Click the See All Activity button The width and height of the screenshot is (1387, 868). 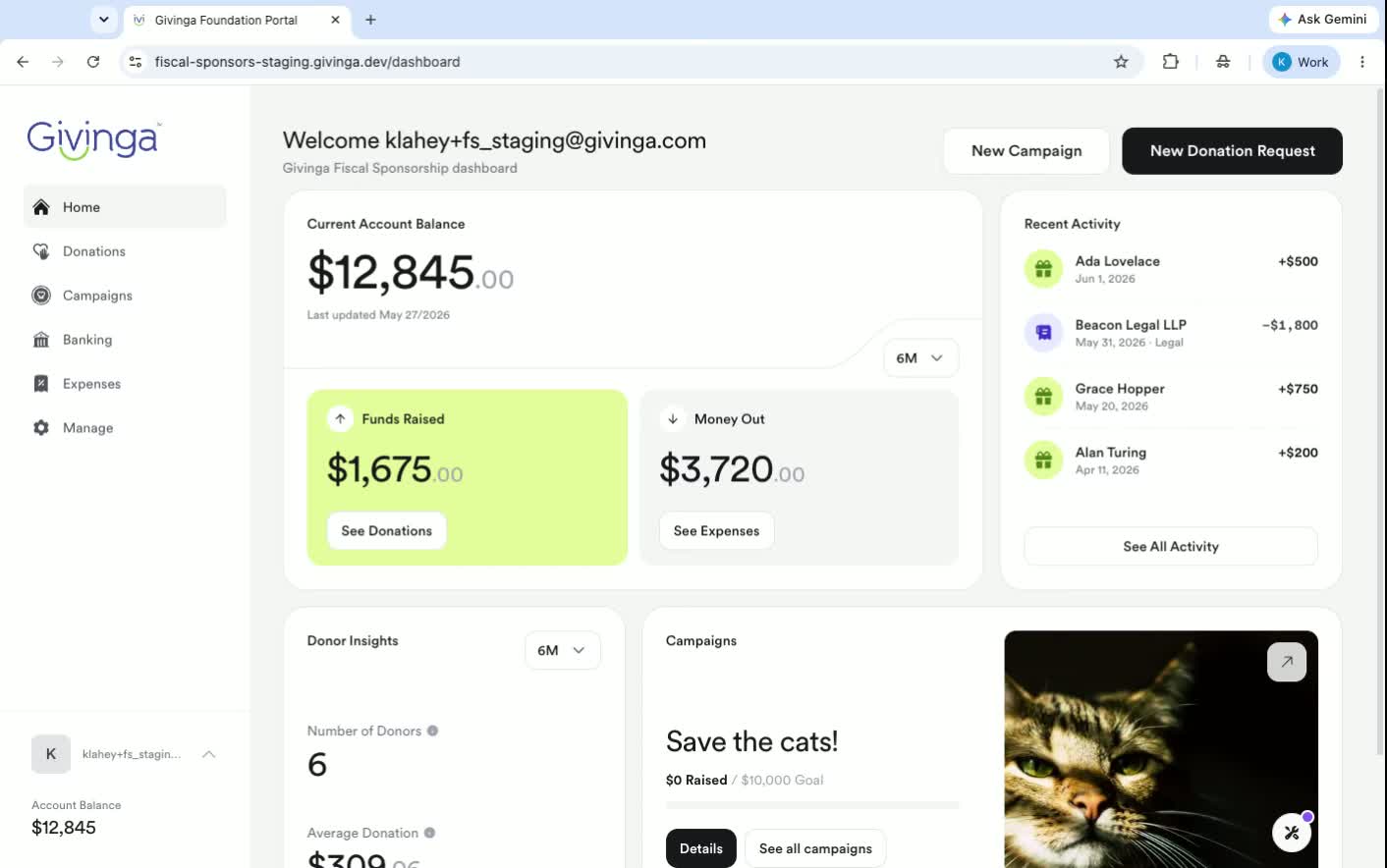[1171, 547]
